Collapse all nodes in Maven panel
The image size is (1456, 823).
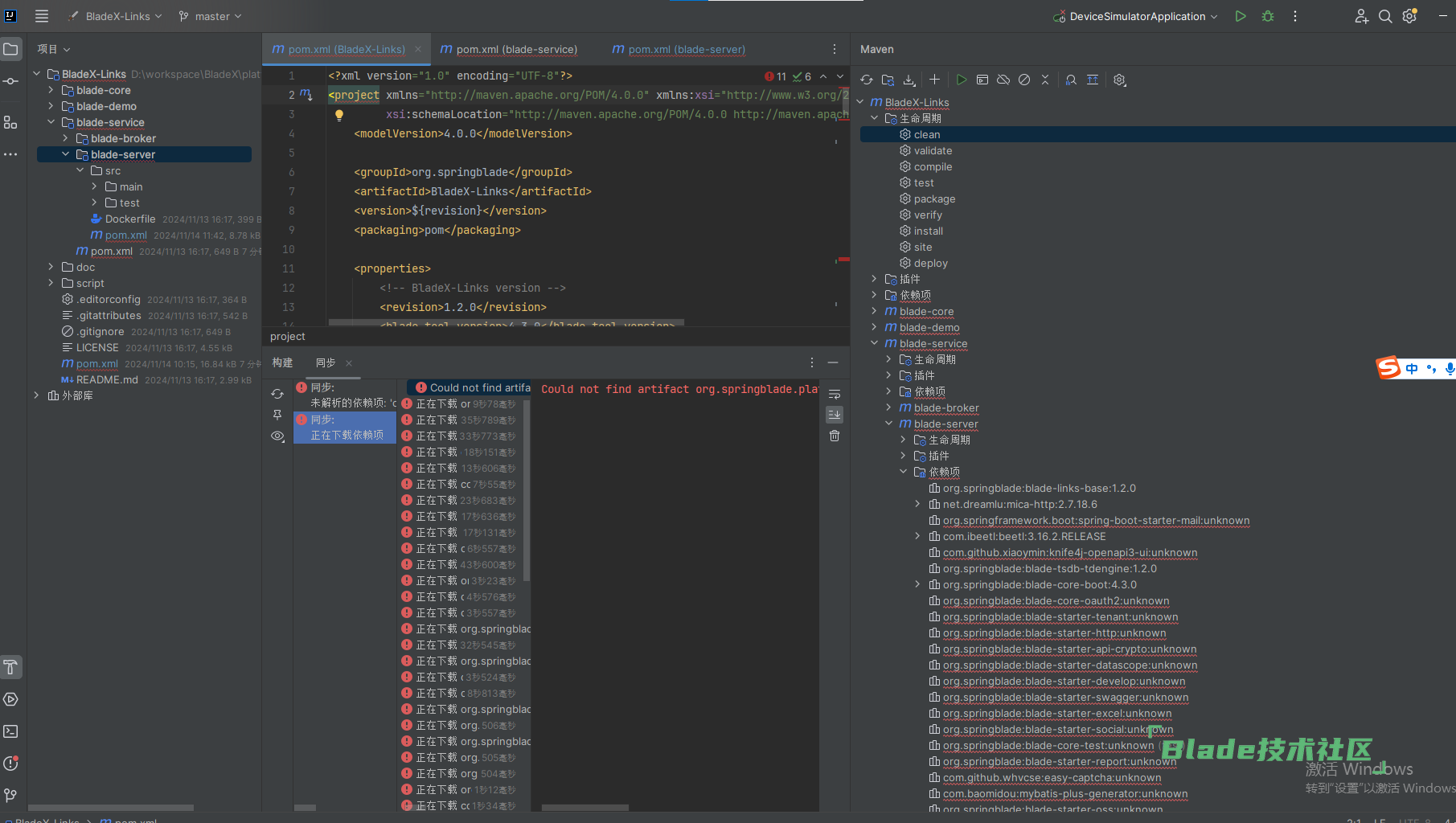tap(1045, 80)
